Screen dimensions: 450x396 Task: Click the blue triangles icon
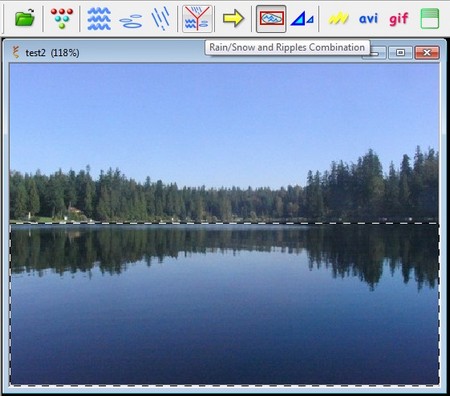click(302, 18)
